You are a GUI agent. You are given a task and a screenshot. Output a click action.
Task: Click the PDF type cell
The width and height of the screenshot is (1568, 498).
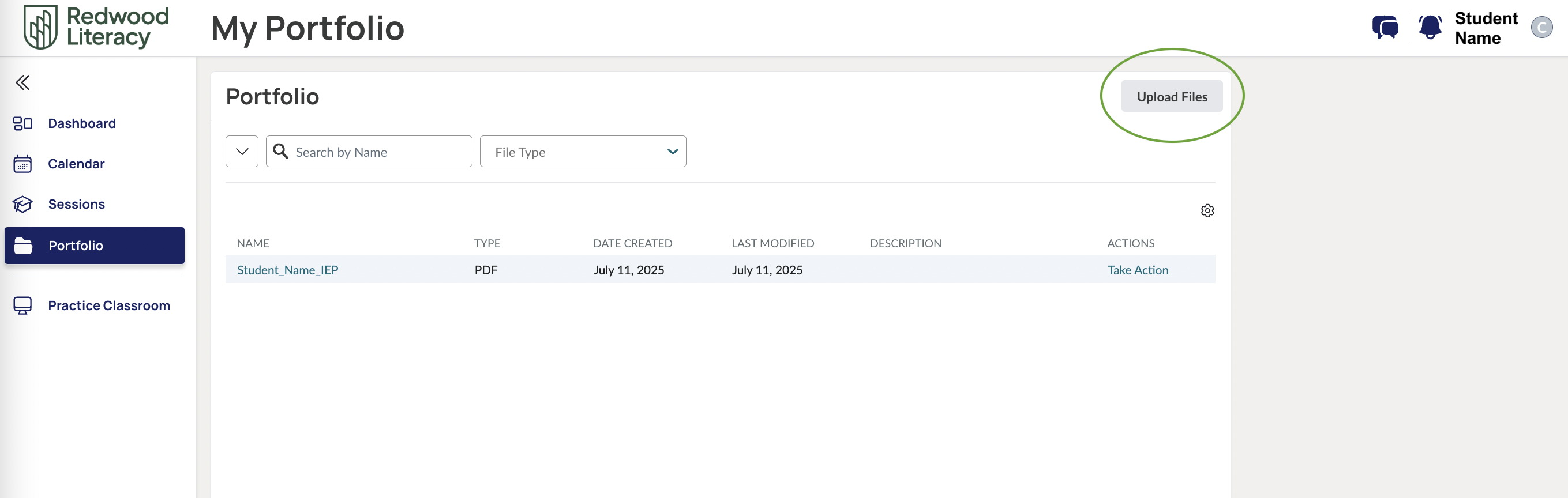[486, 270]
